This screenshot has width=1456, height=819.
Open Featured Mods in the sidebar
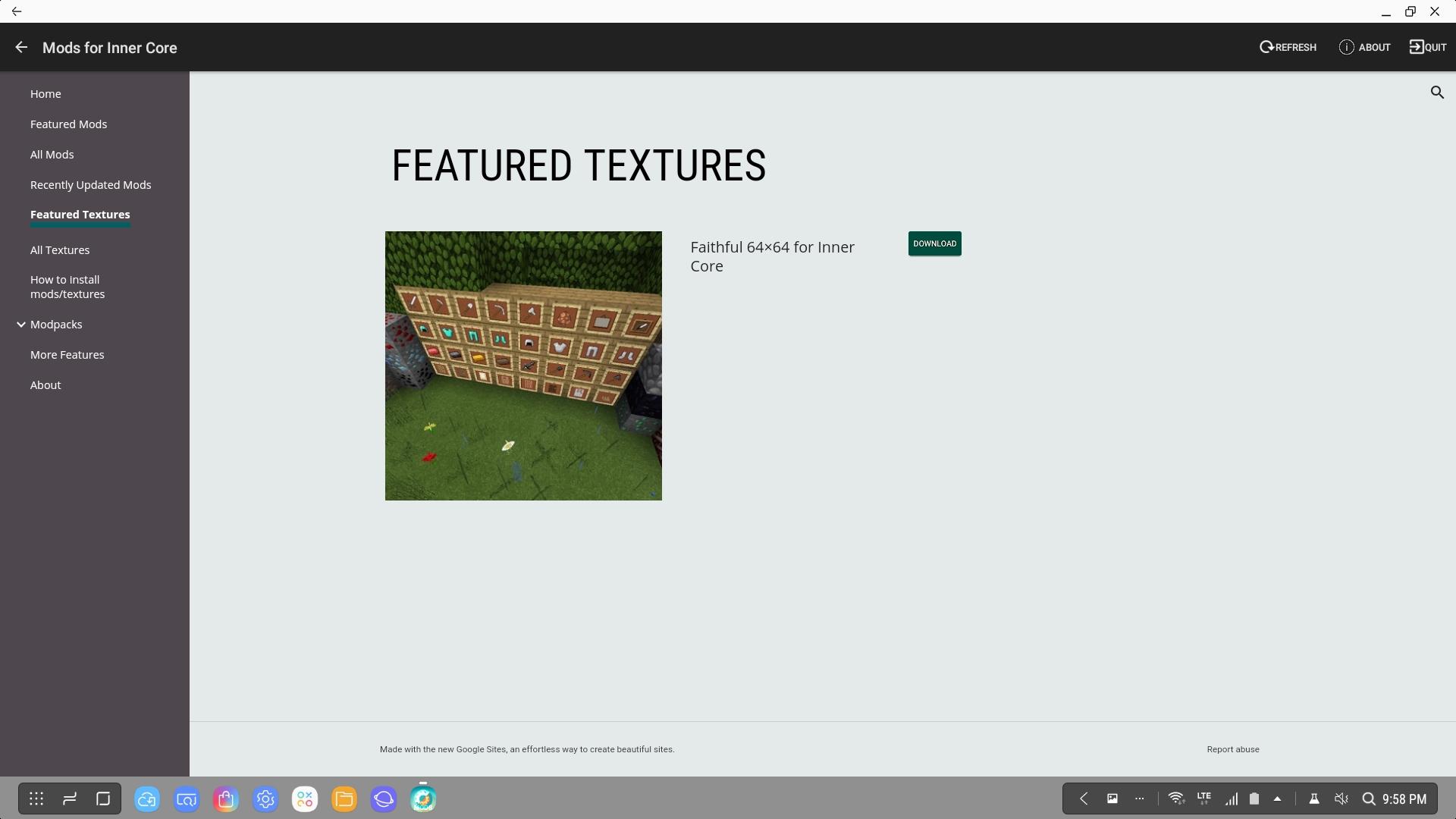coord(68,124)
